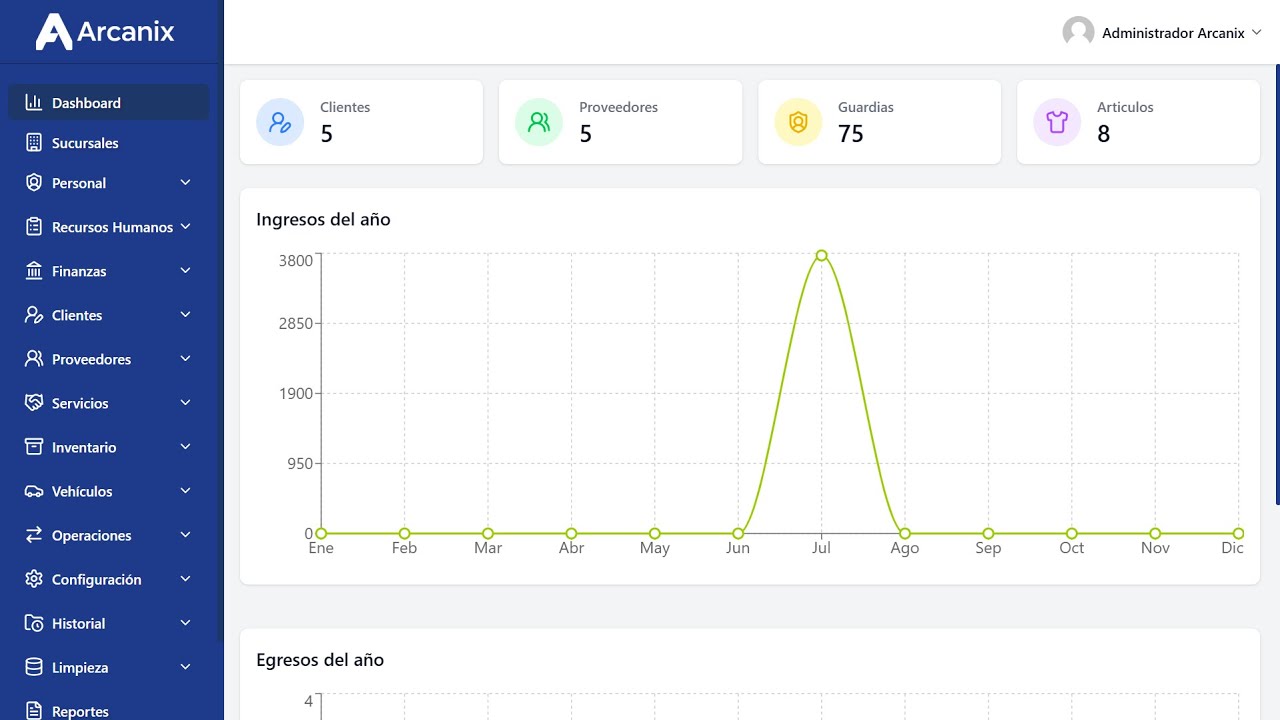
Task: Open the Clientes summary card
Action: [x=361, y=122]
